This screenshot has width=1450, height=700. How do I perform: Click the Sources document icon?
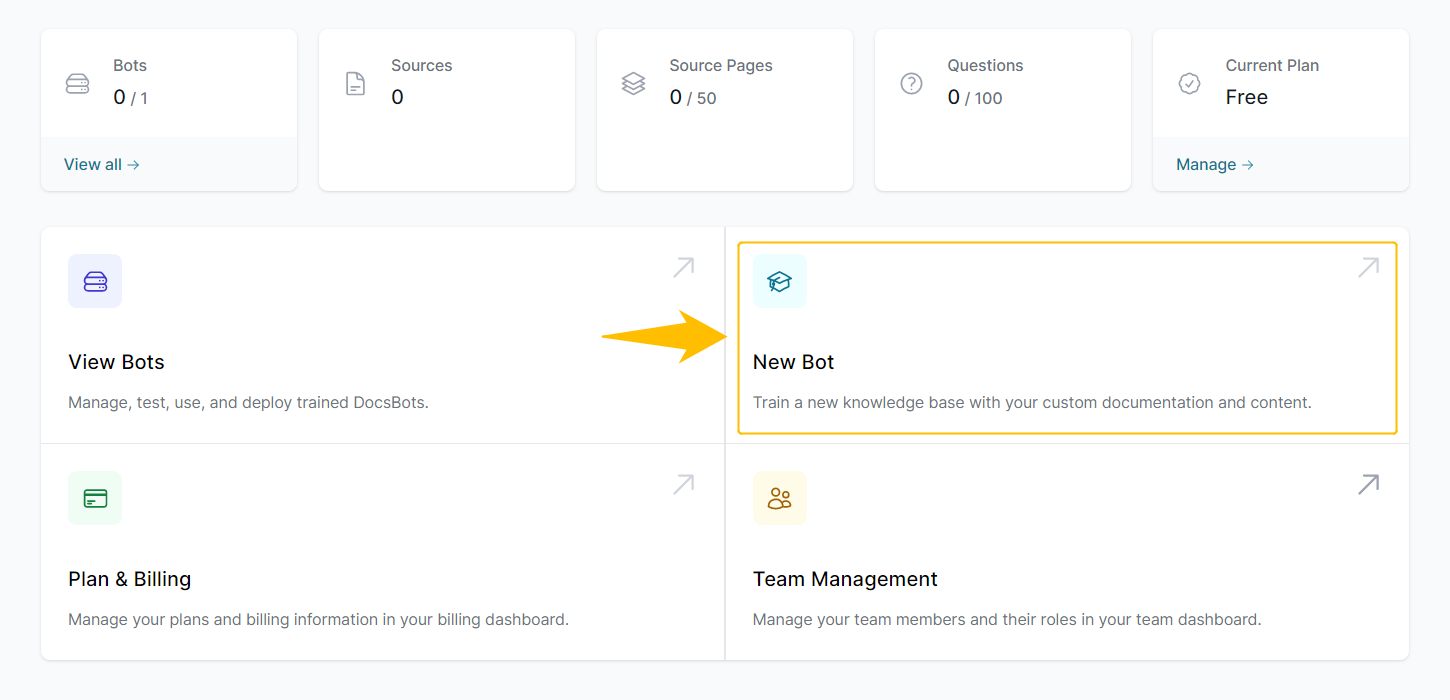(x=355, y=84)
